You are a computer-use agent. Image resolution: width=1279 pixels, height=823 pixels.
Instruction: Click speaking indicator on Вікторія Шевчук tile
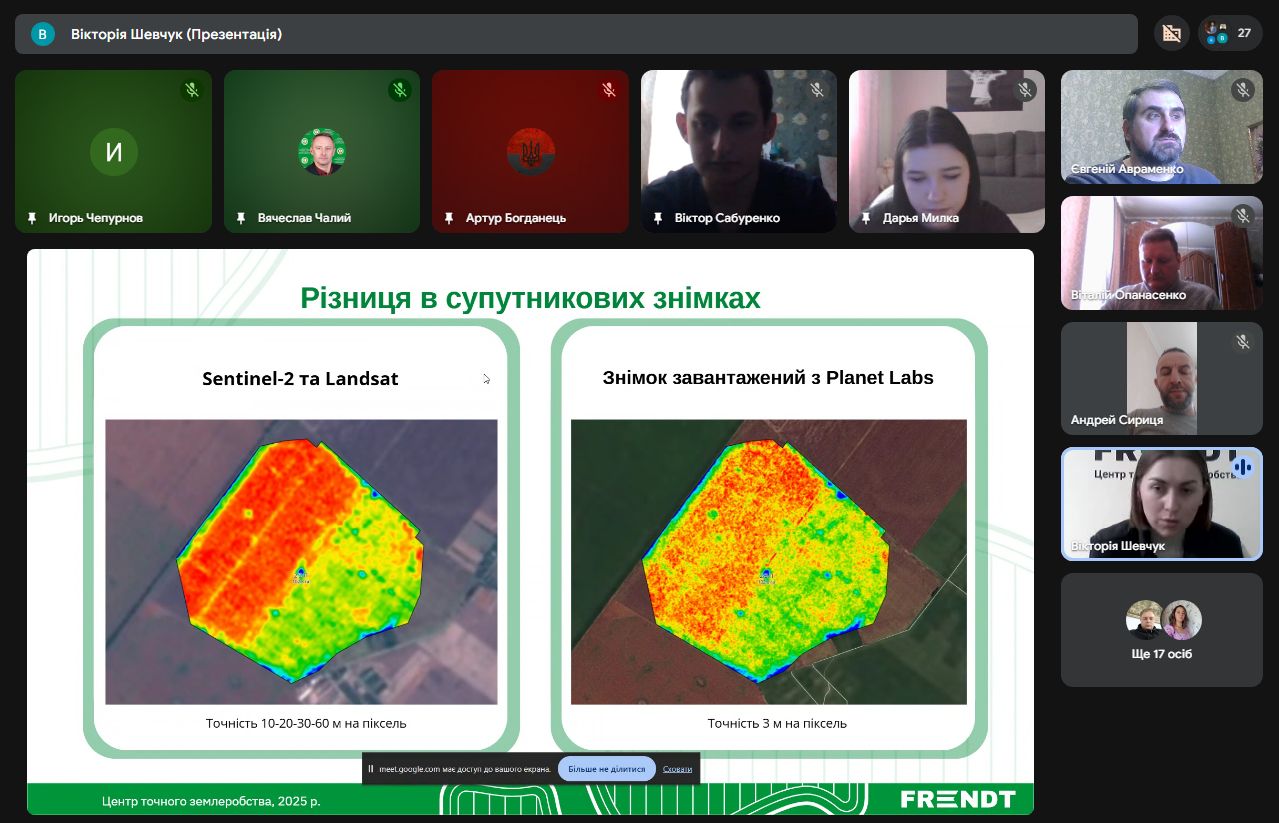point(1243,467)
